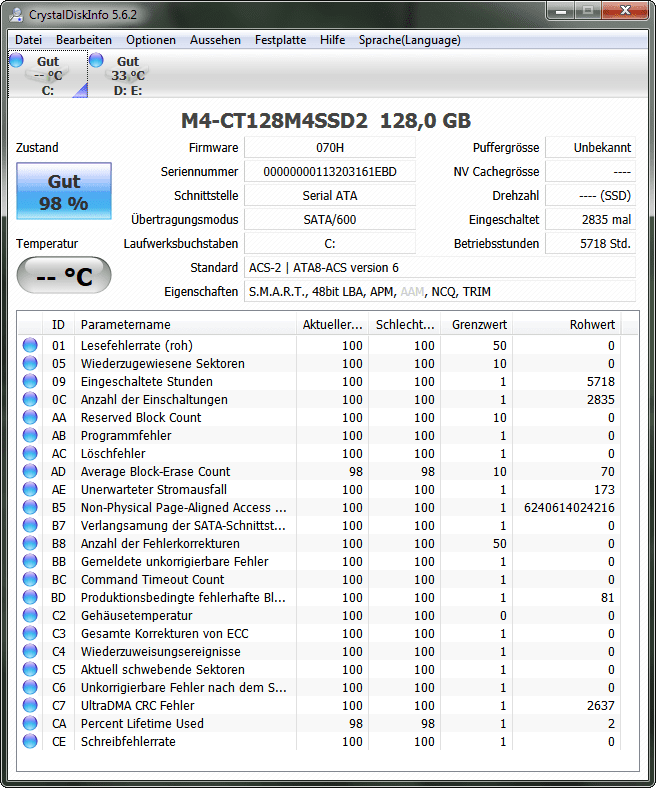The image size is (656, 788).
Task: Click status orb of Eingeschaltete Stunden row
Action: 30,381
